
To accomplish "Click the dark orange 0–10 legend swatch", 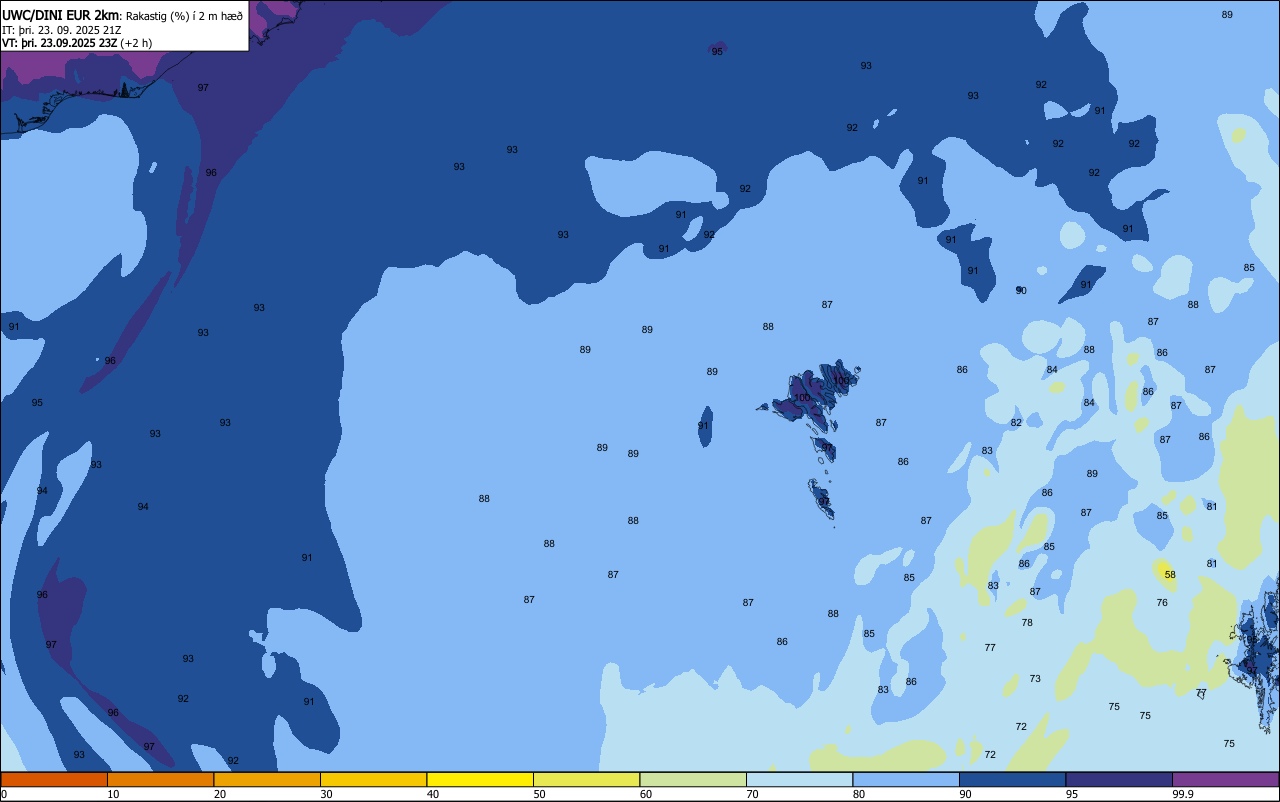I will 54,779.
